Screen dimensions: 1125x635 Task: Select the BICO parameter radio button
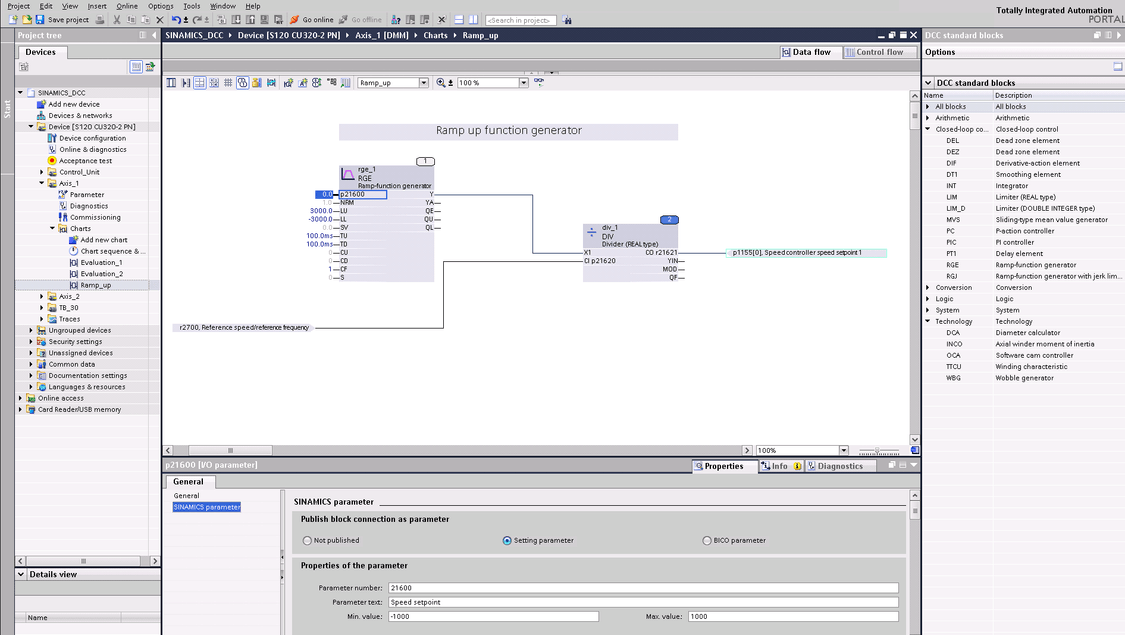pyautogui.click(x=707, y=540)
